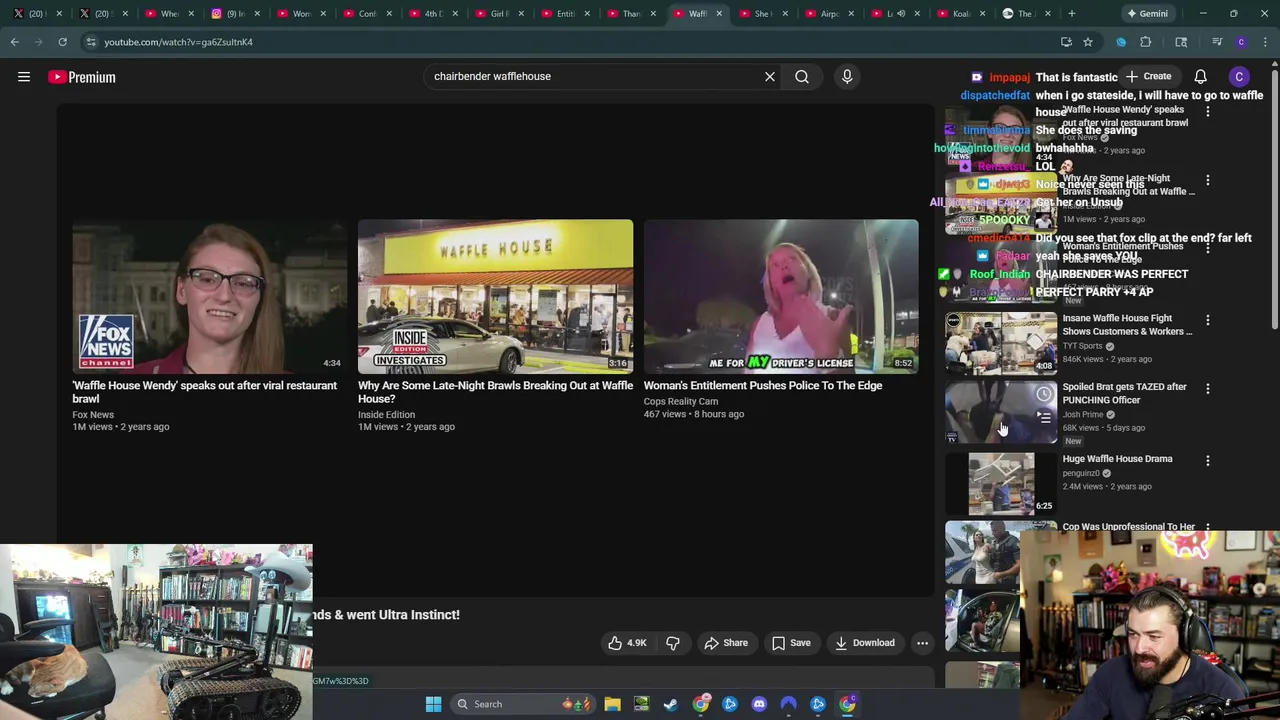
Task: Open more actions ellipsis beside Download
Action: (922, 643)
